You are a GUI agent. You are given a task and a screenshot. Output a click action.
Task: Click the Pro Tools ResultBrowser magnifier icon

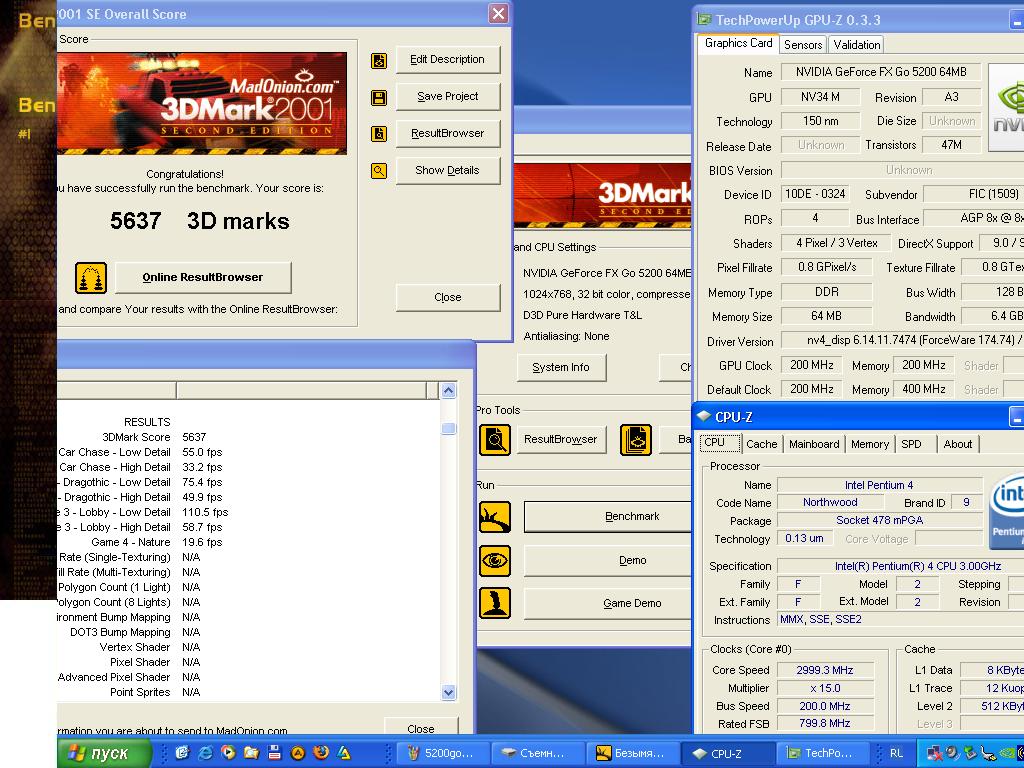tap(495, 440)
